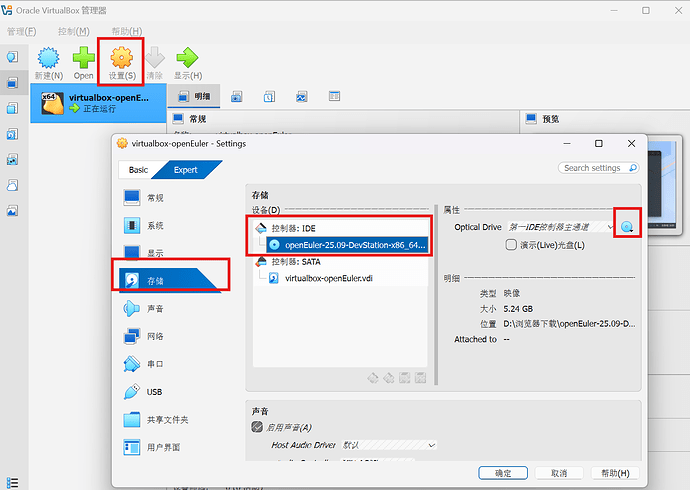Click the 5.24 GB size value
This screenshot has width=690, height=490.
[x=518, y=309]
